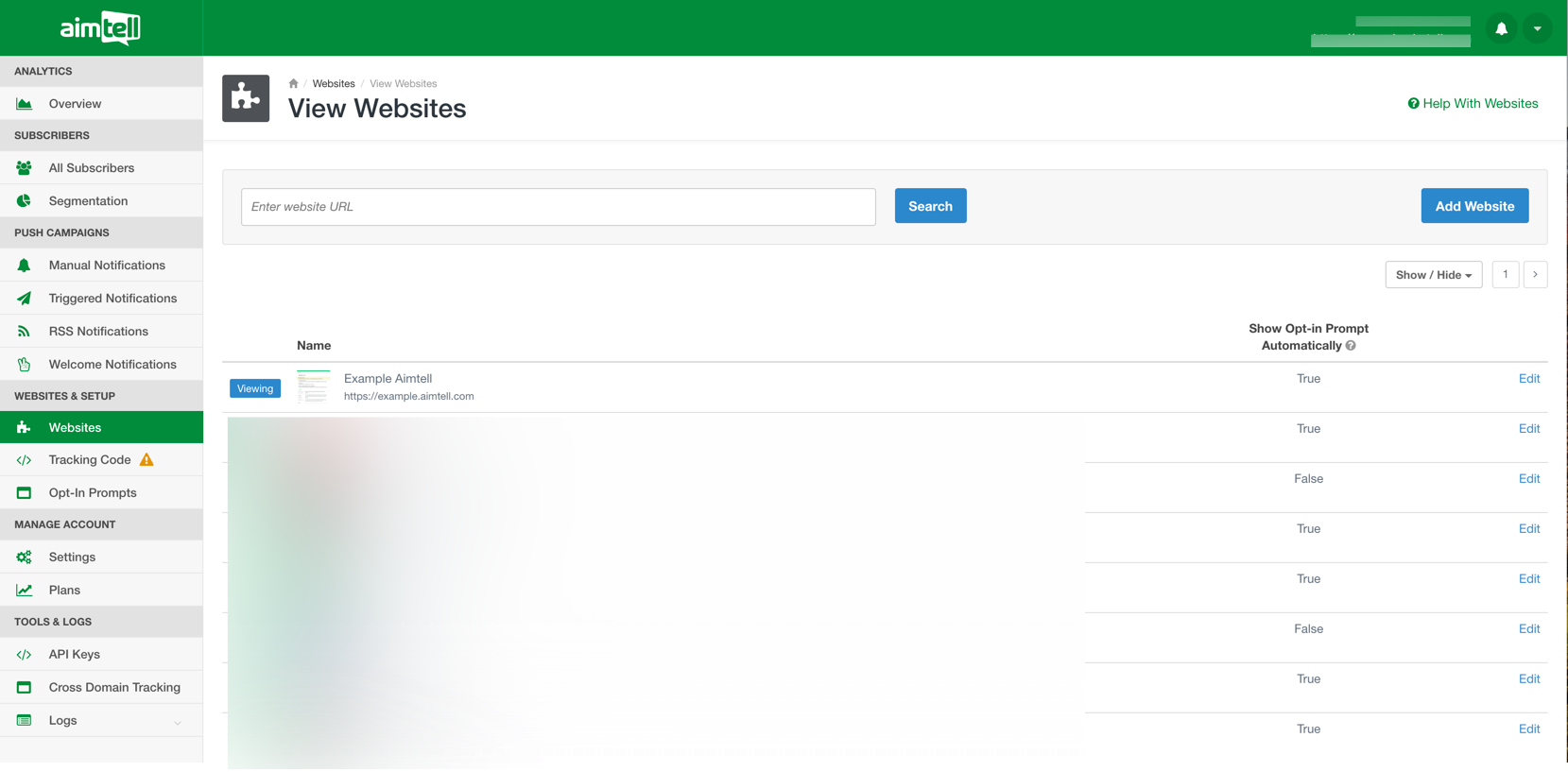Open Help With Websites link
This screenshot has height=772, width=1568.
(1473, 104)
